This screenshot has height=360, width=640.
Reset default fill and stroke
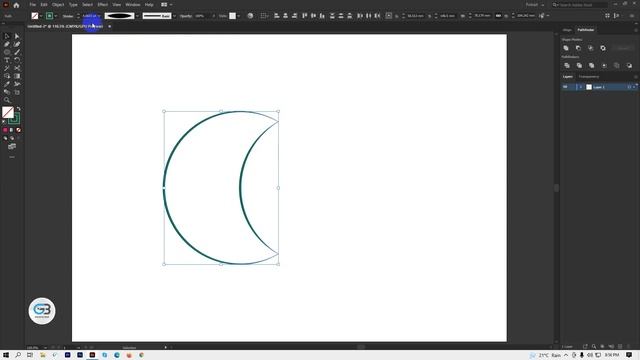4,122
